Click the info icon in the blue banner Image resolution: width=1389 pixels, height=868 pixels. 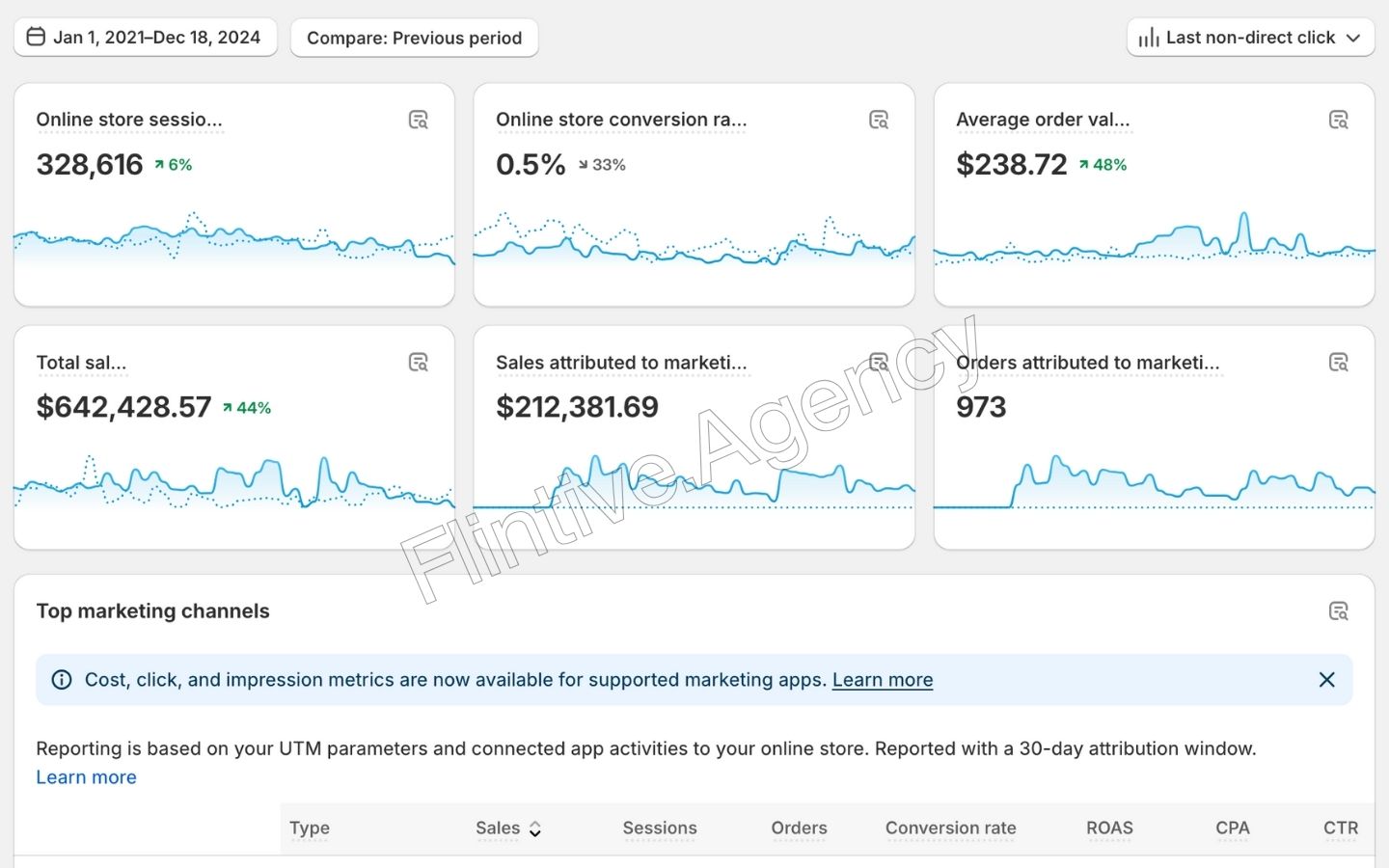[x=62, y=680]
